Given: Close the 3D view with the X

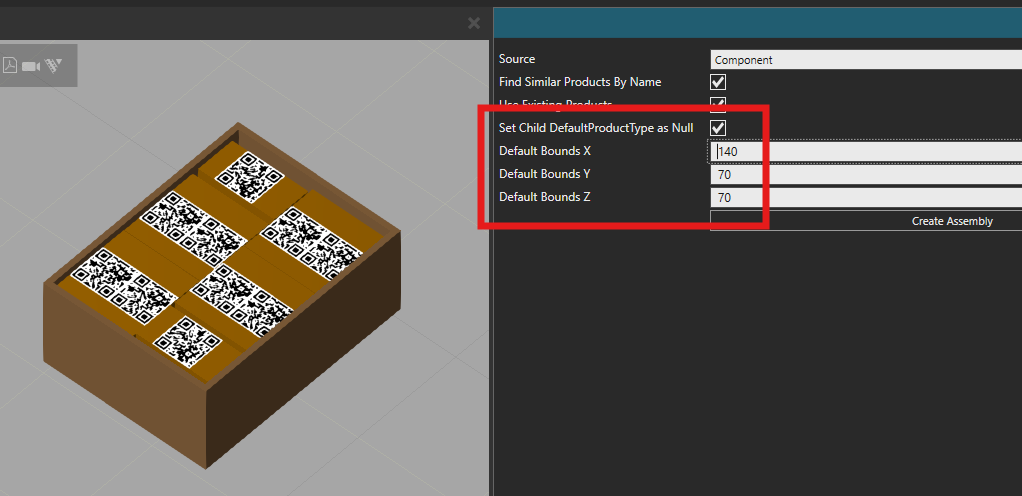Looking at the screenshot, I should [x=474, y=23].
